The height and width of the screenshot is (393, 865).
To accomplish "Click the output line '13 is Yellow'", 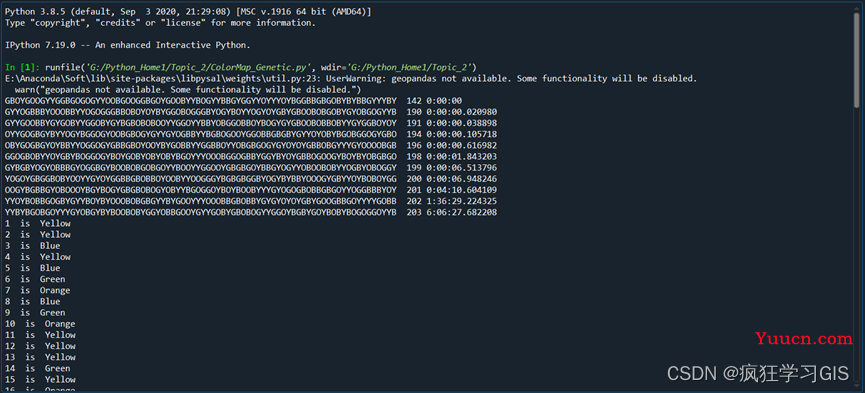I will tap(40, 357).
